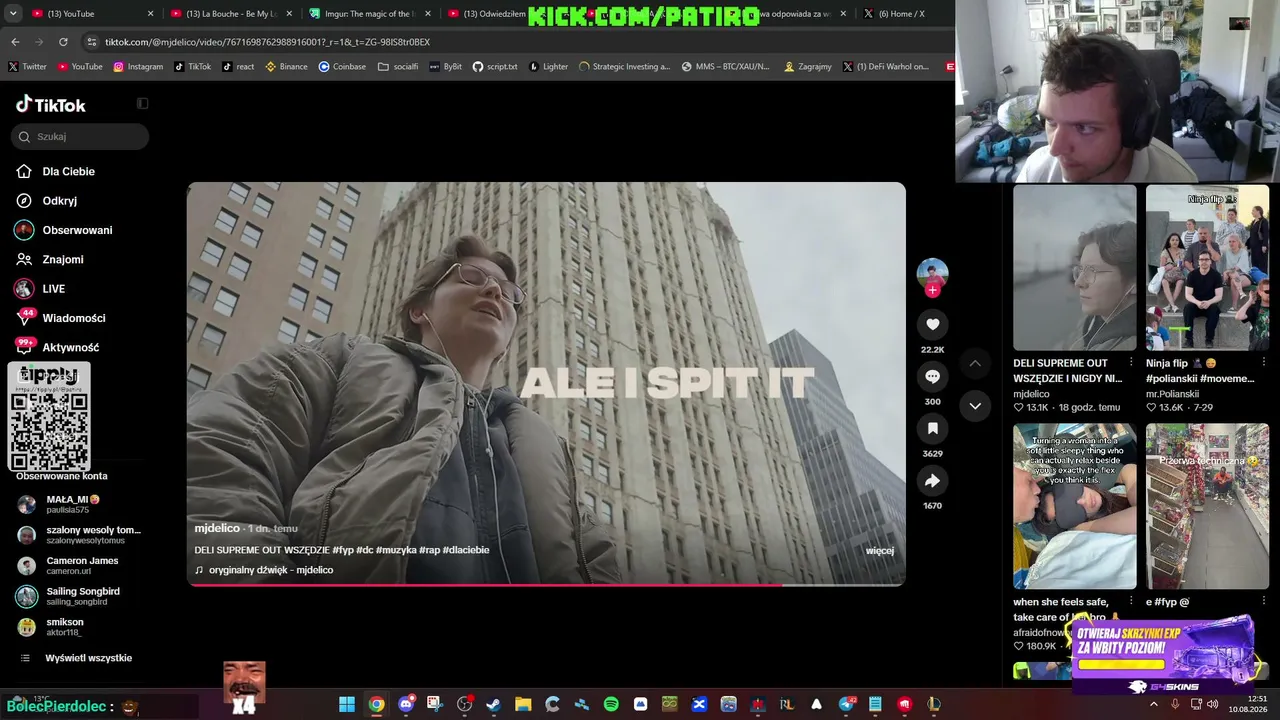Switch to the (13) YouTube browser tab
Viewport: 1280px width, 720px height.
pyautogui.click(x=90, y=14)
